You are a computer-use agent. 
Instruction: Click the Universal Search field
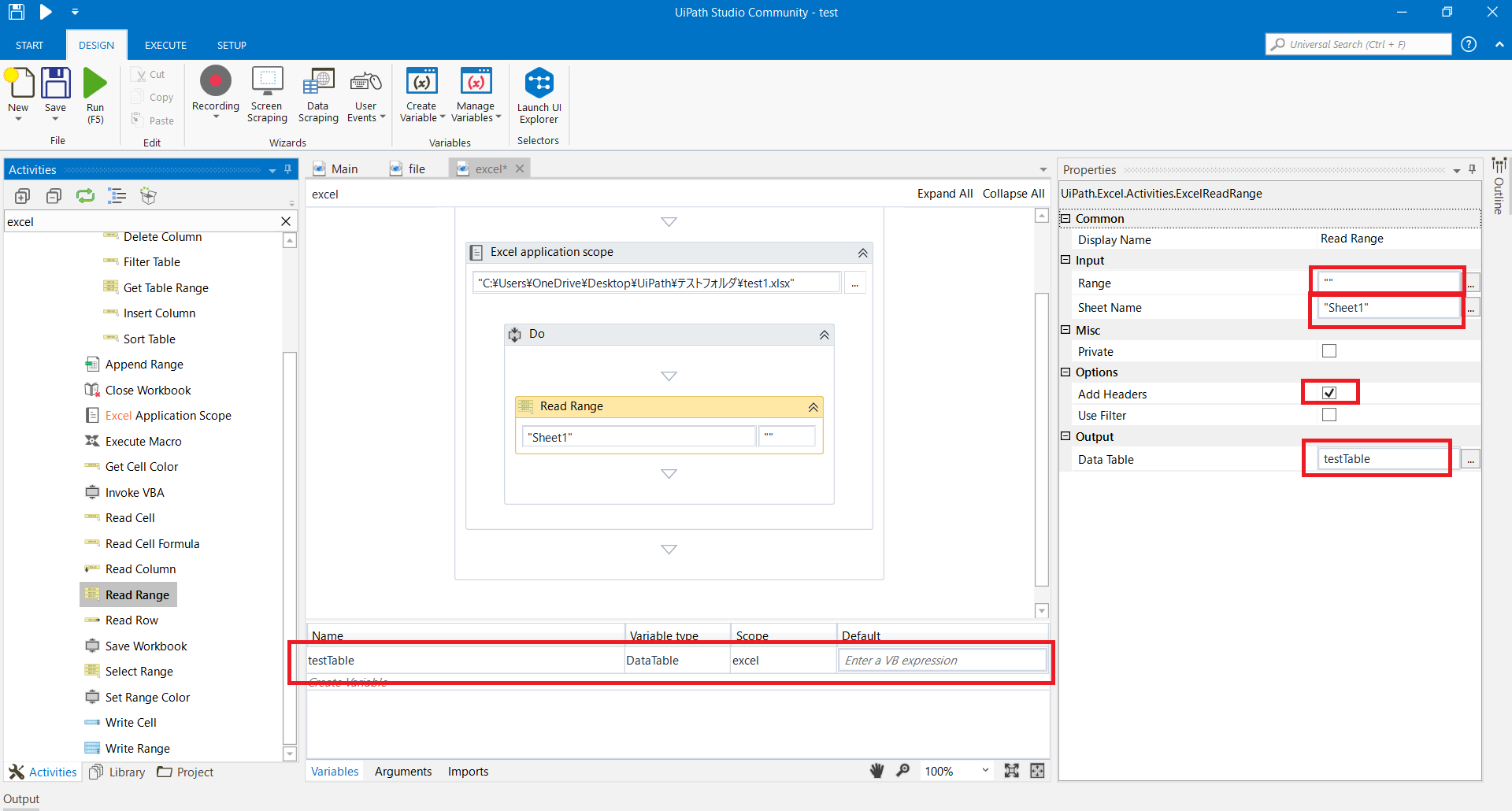[1358, 44]
